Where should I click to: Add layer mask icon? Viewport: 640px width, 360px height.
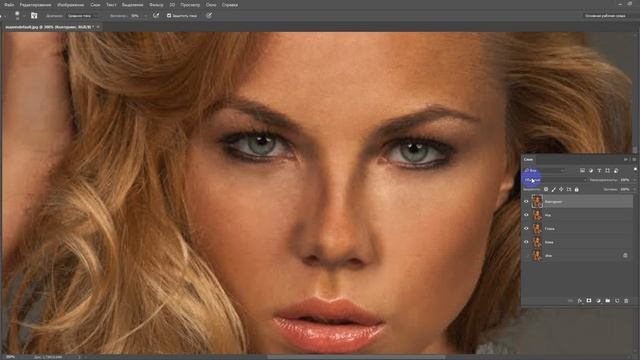589,301
